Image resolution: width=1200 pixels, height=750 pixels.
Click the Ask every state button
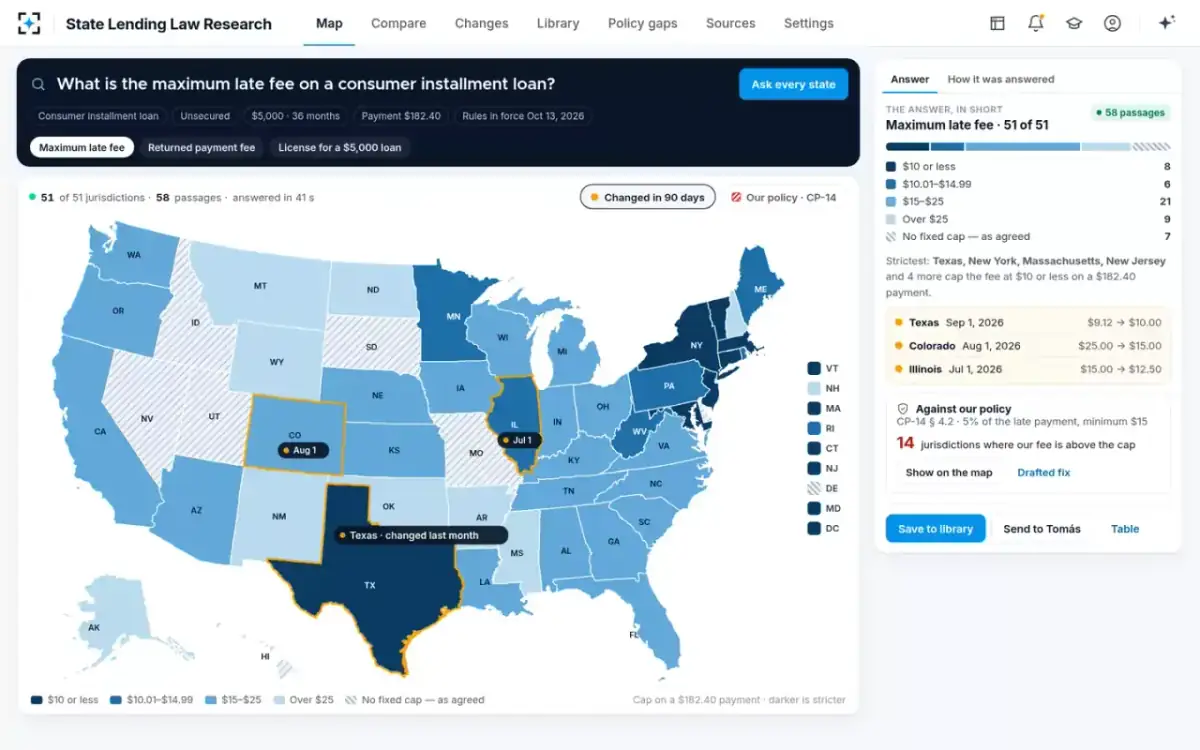coord(793,84)
